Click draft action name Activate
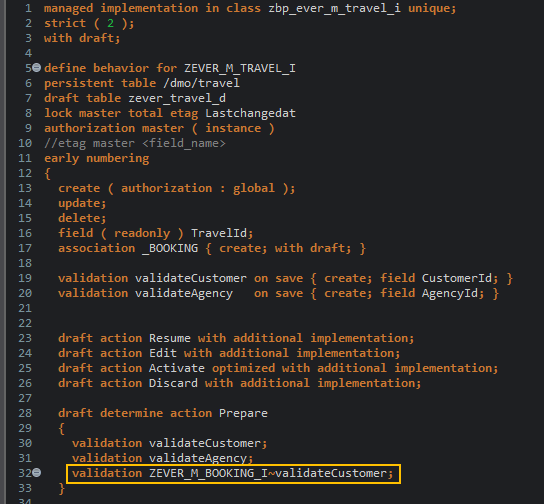This screenshot has width=544, height=504. pos(177,368)
